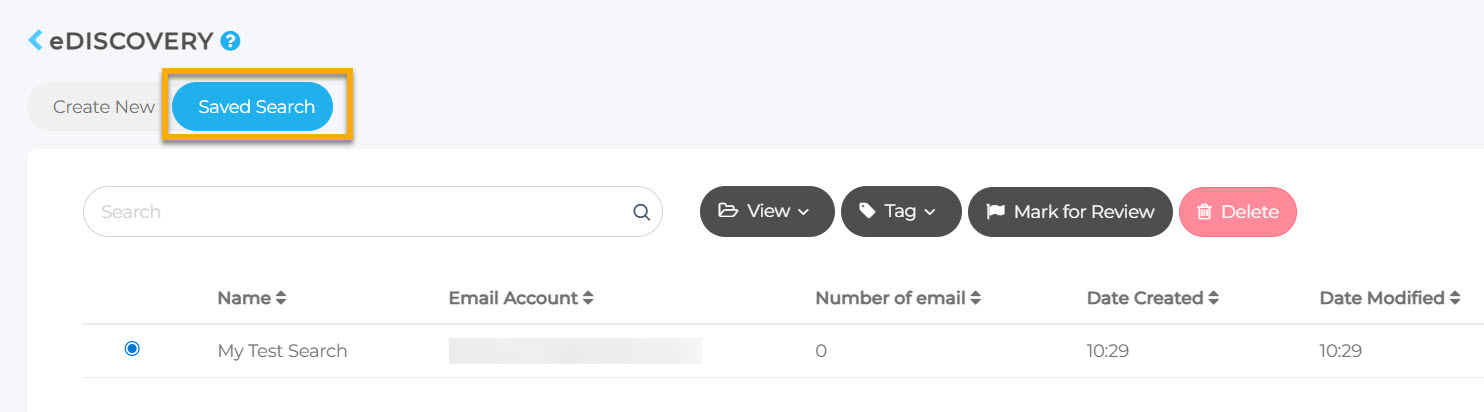Switch to the Create New tab

click(x=104, y=107)
